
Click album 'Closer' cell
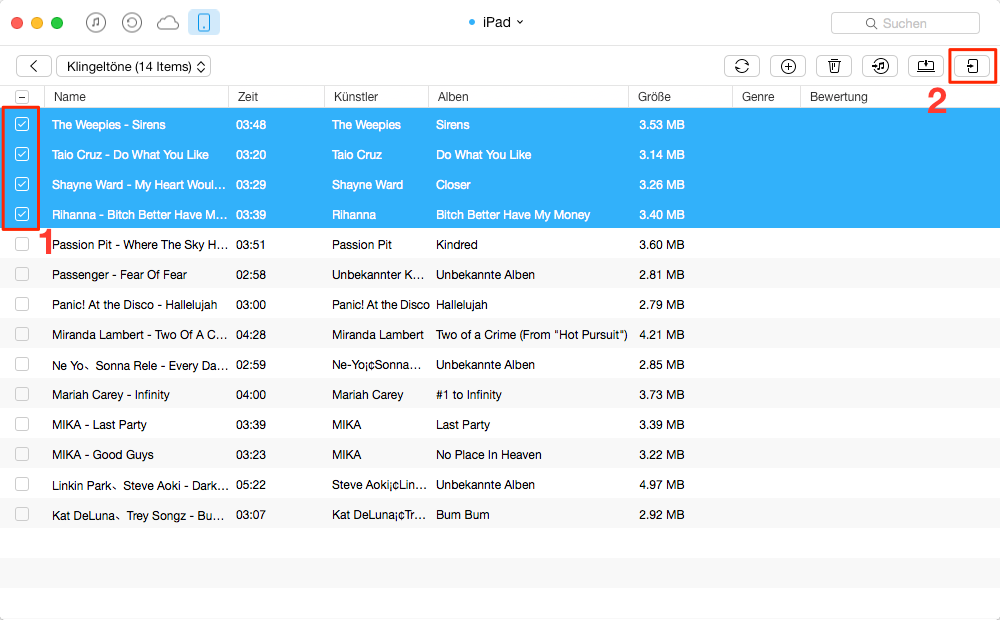[x=453, y=185]
